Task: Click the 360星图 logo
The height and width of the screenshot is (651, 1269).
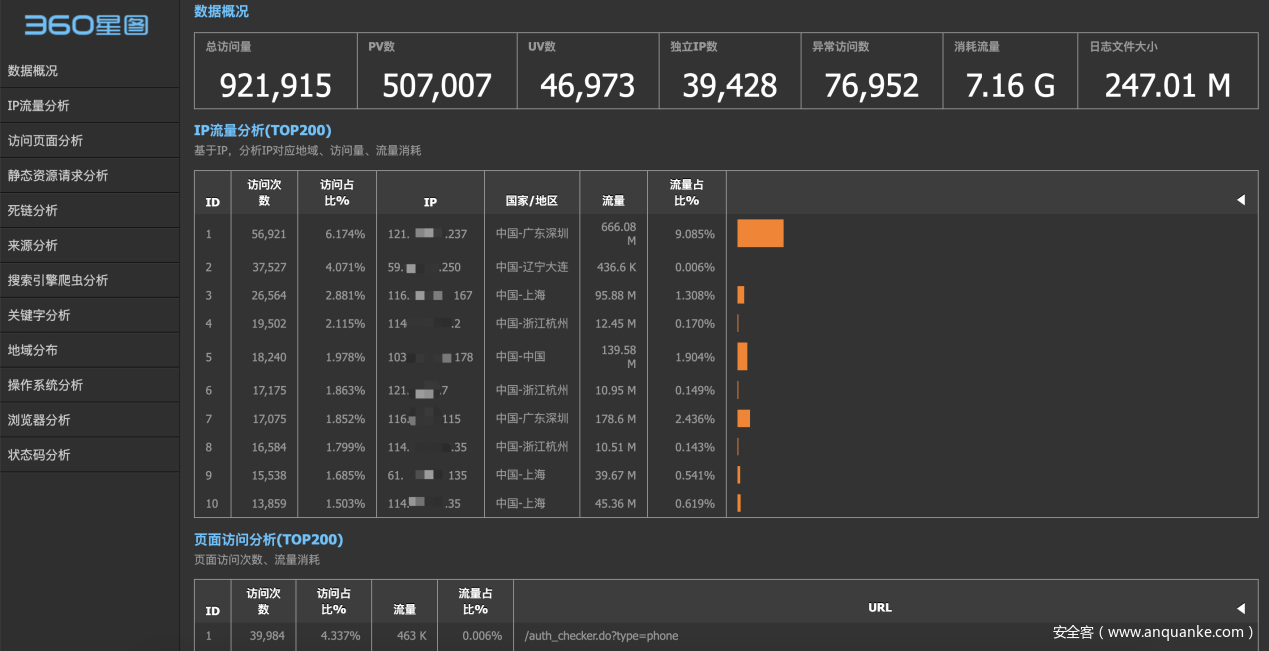Action: (x=86, y=26)
